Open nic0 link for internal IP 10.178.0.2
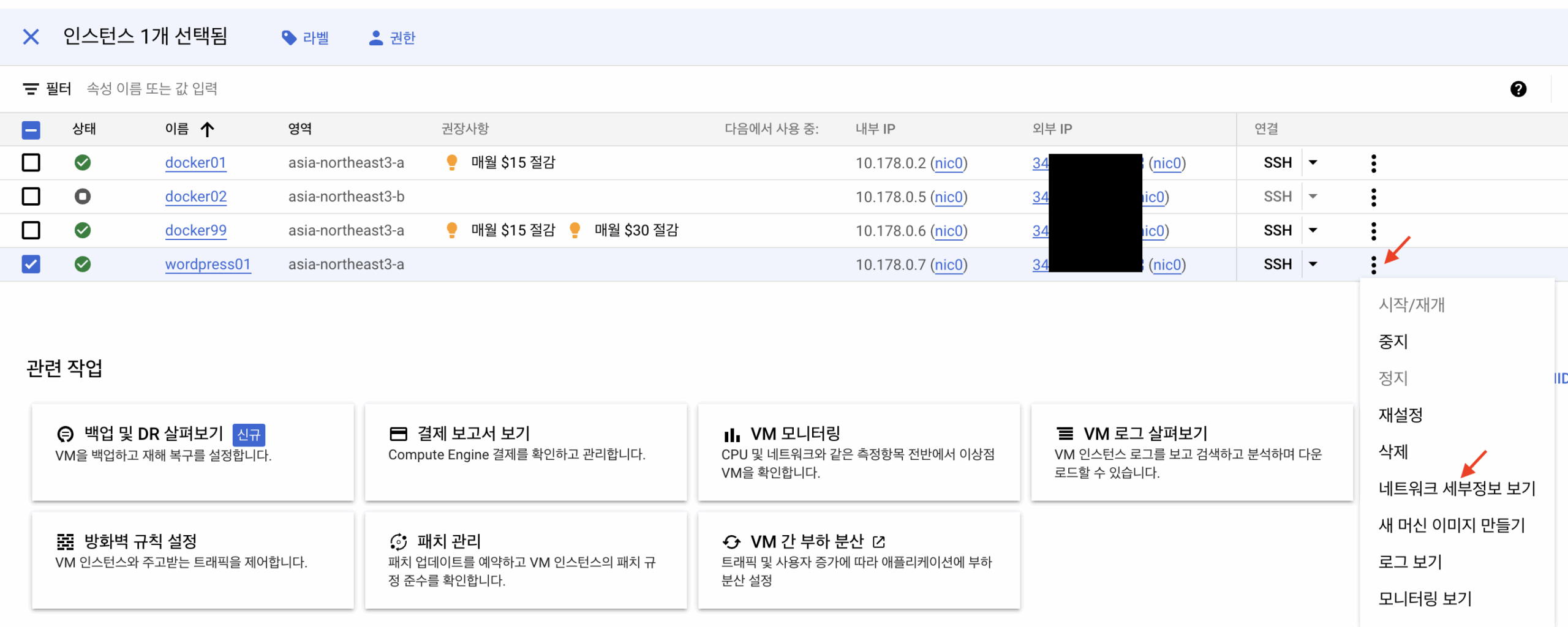This screenshot has height=627, width=1568. pyautogui.click(x=949, y=163)
